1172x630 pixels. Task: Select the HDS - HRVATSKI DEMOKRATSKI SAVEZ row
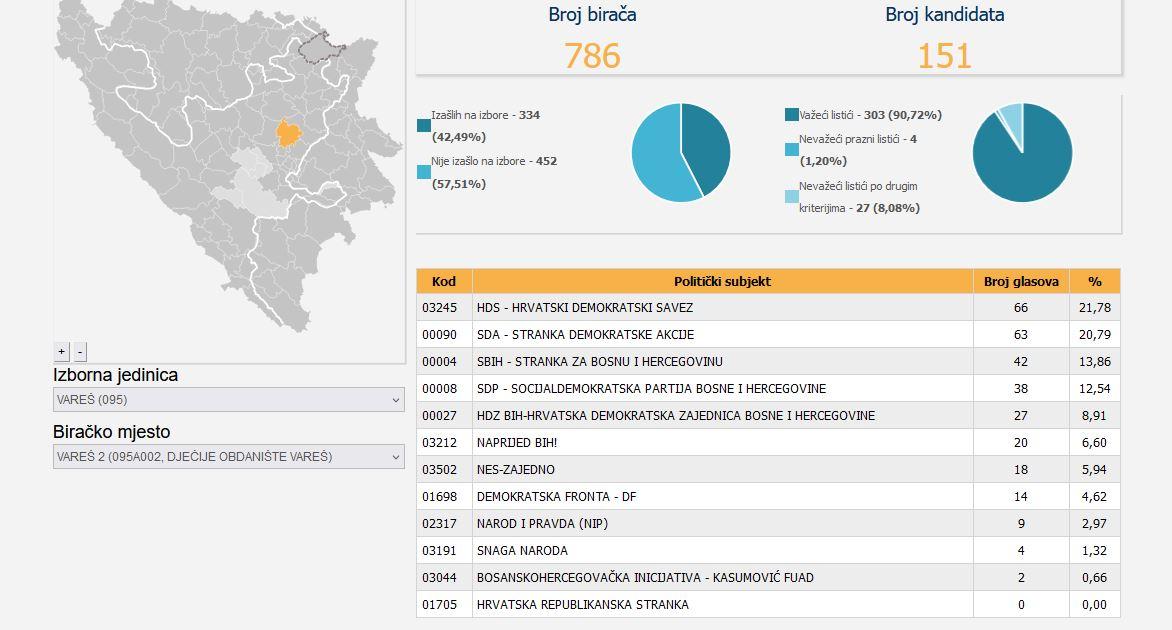[768, 308]
